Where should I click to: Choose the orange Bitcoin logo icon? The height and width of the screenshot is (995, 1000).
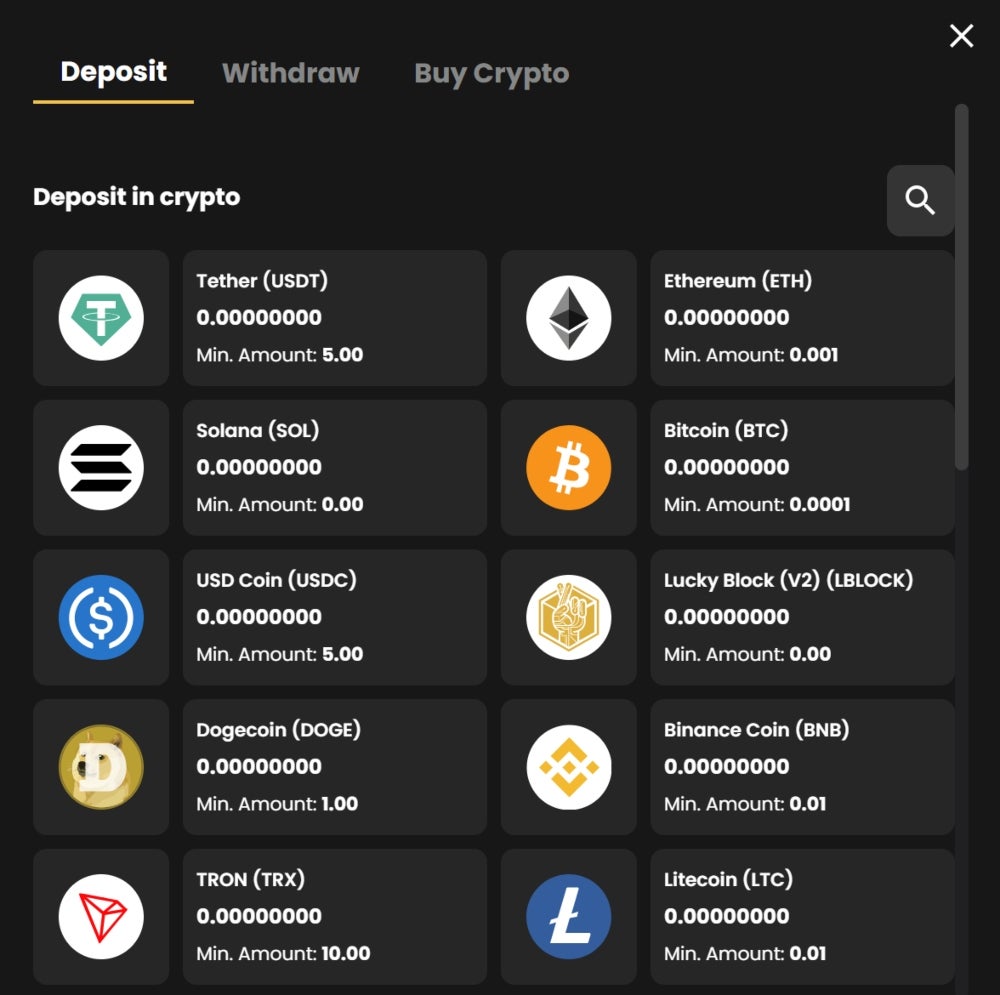(x=568, y=468)
